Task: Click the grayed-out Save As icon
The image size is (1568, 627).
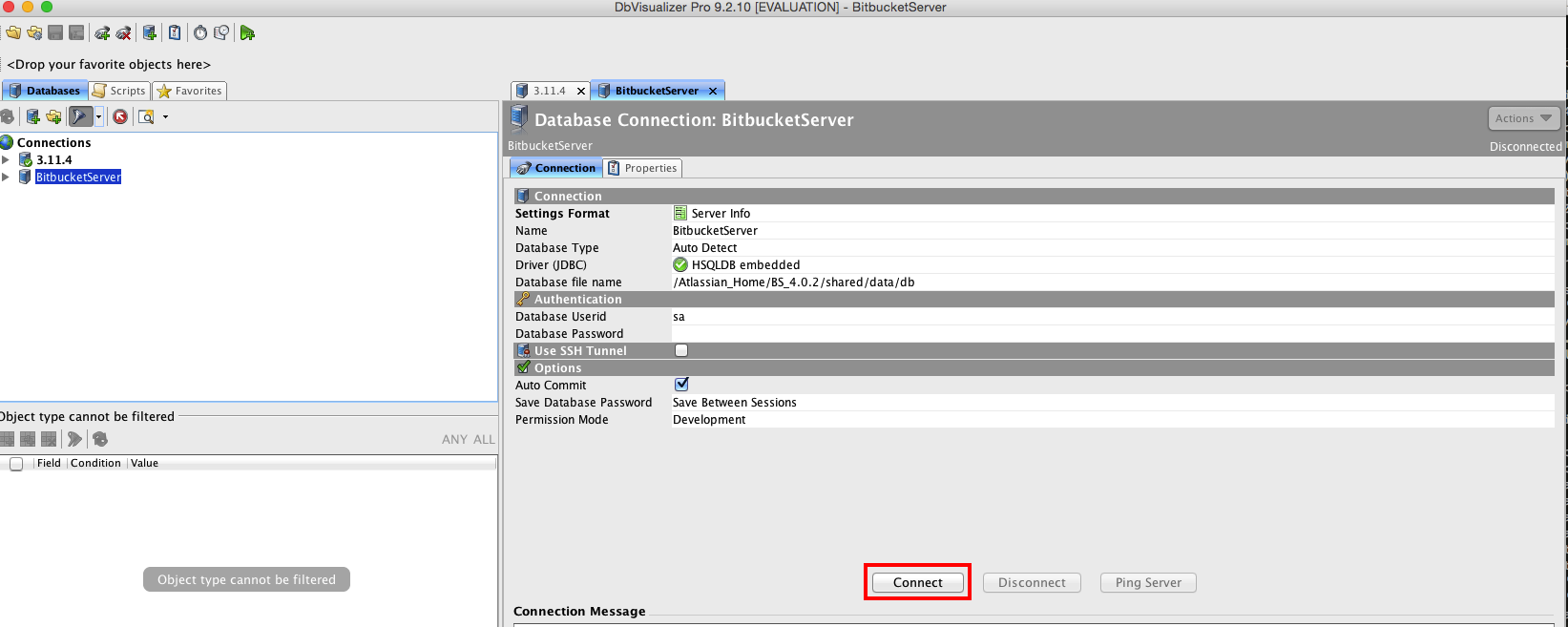Action: click(x=76, y=33)
